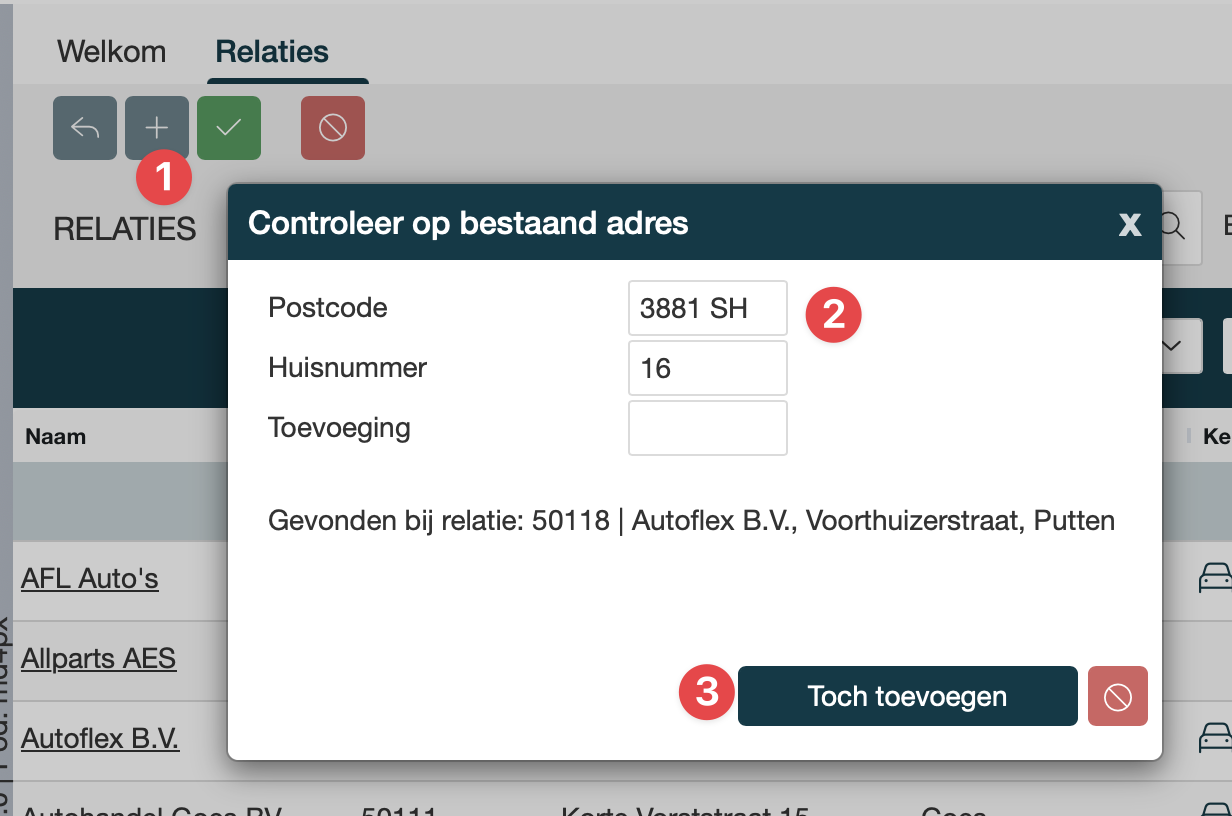This screenshot has width=1232, height=816.
Task: Open the Allparts AES relation link
Action: [98, 659]
